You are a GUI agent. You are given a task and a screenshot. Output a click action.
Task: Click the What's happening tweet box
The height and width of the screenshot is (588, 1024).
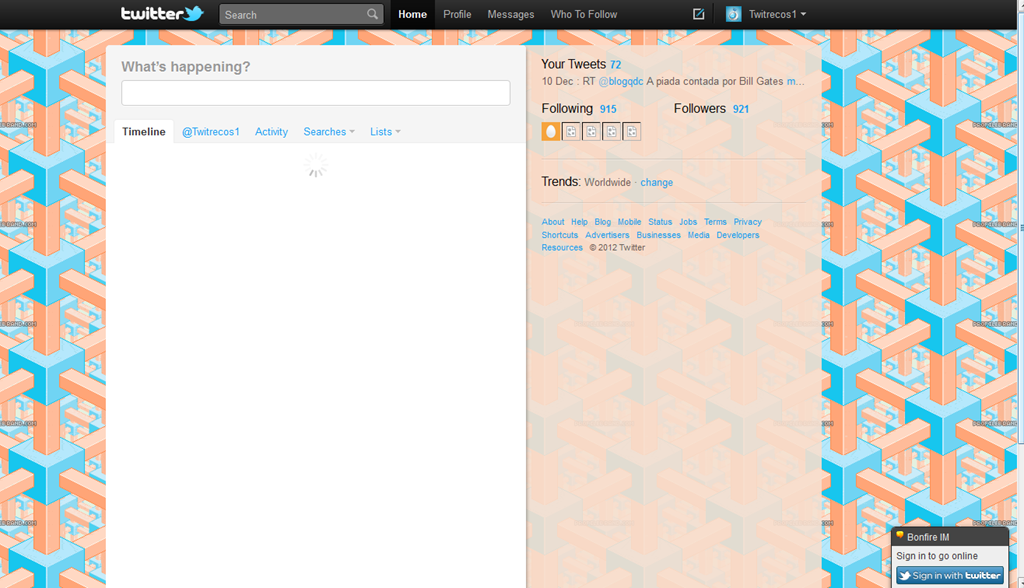315,93
